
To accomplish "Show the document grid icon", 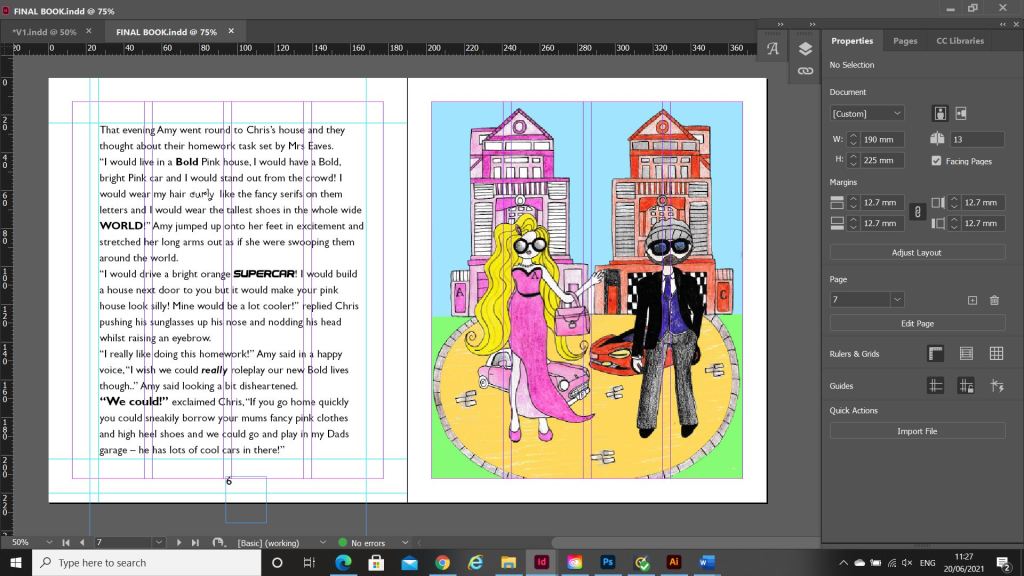I will [996, 354].
